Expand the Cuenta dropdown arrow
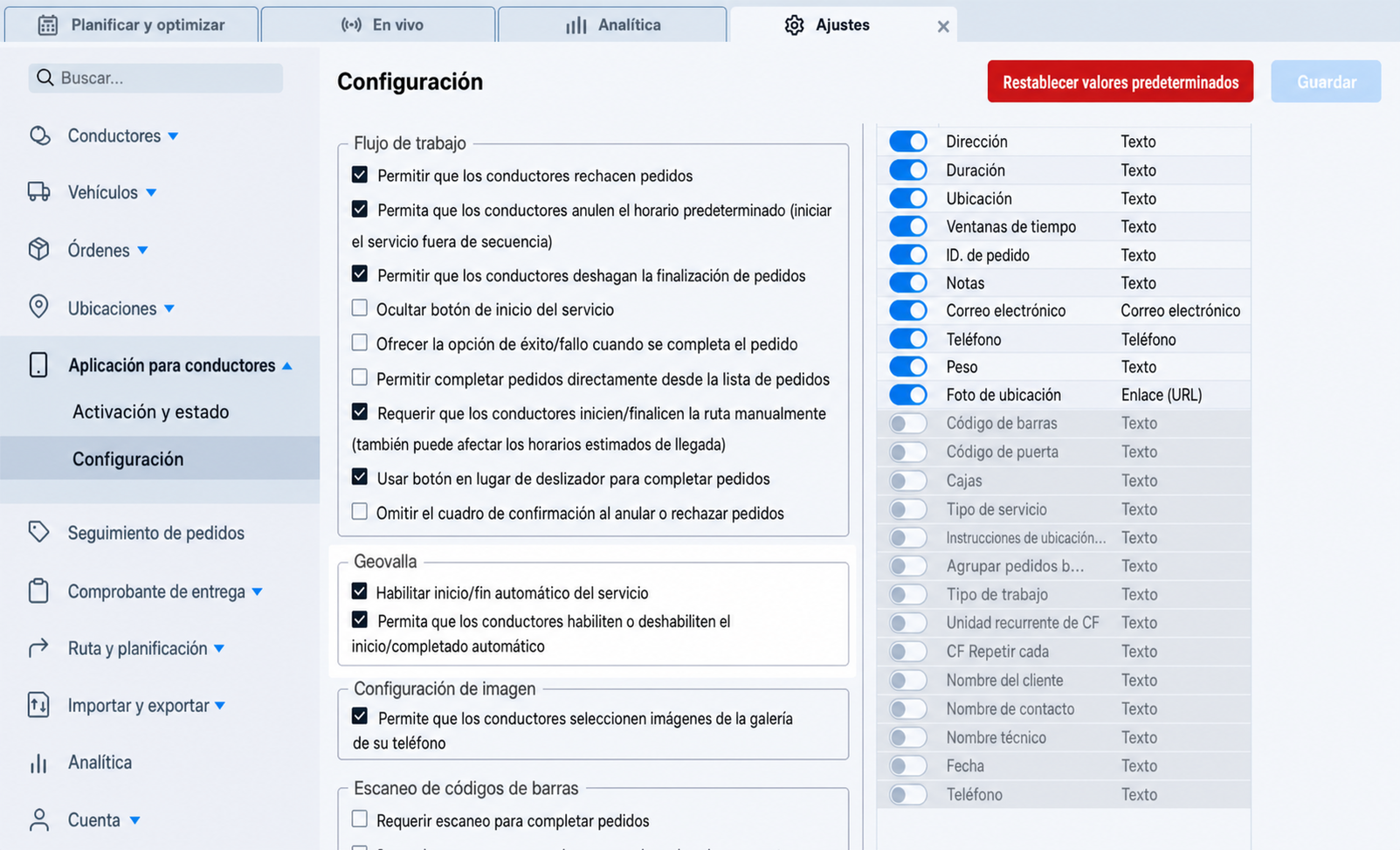 pos(134,820)
